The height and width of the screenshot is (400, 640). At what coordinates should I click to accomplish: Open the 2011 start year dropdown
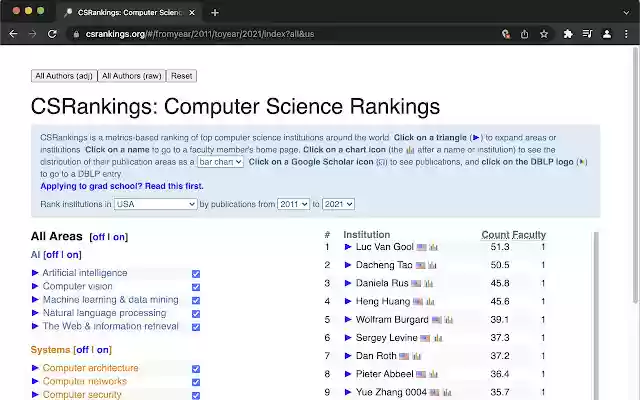pos(293,204)
